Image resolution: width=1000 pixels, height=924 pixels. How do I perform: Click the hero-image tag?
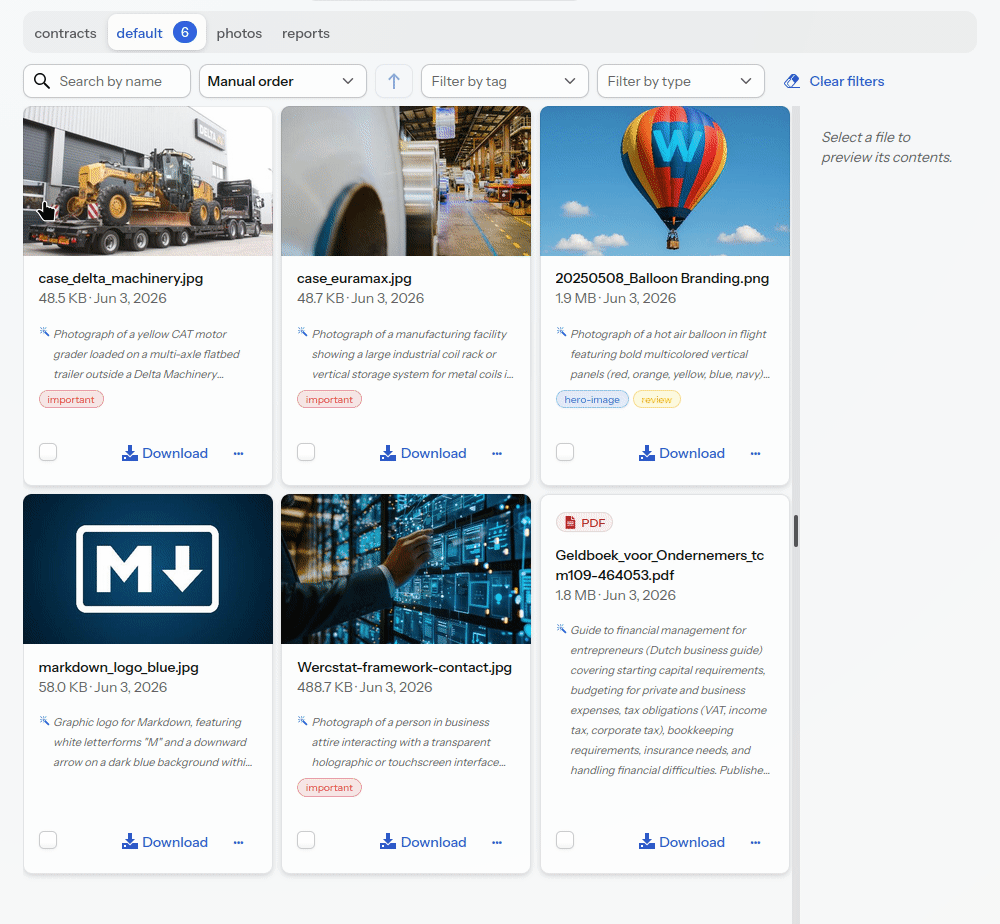[x=592, y=399]
